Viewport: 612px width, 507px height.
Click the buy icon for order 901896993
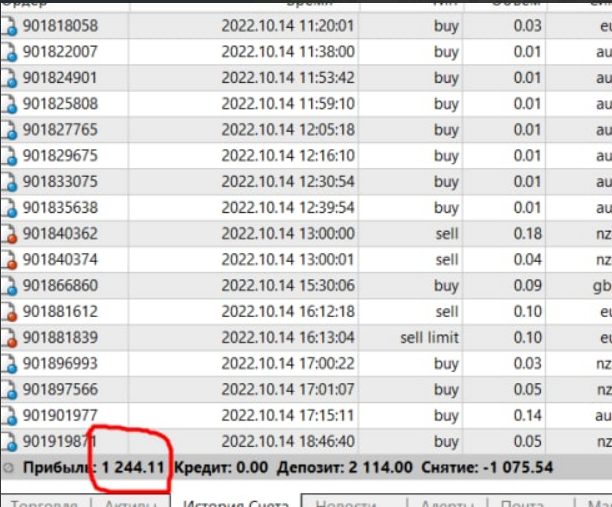click(9, 364)
